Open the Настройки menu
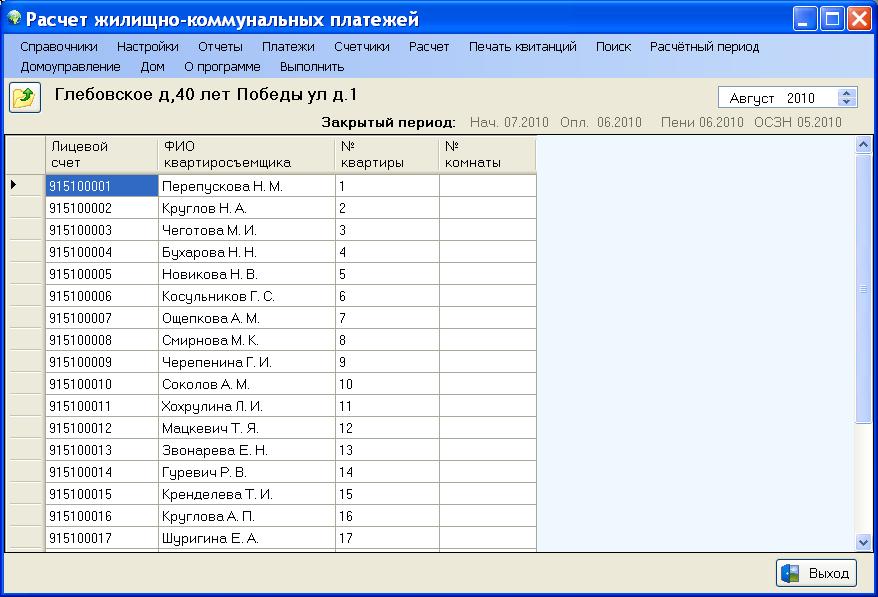Image resolution: width=878 pixels, height=597 pixels. click(x=147, y=46)
